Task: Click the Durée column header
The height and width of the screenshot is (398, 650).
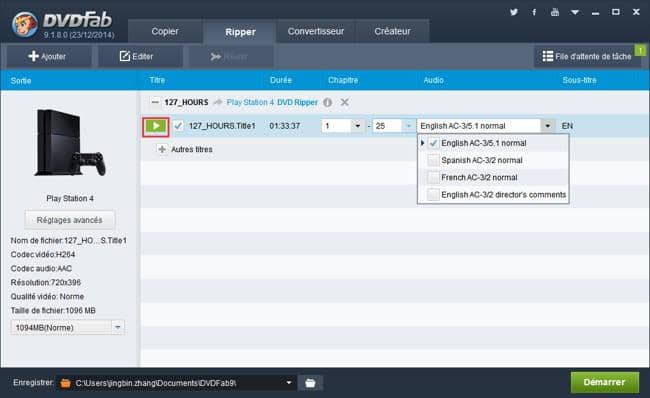Action: 281,80
